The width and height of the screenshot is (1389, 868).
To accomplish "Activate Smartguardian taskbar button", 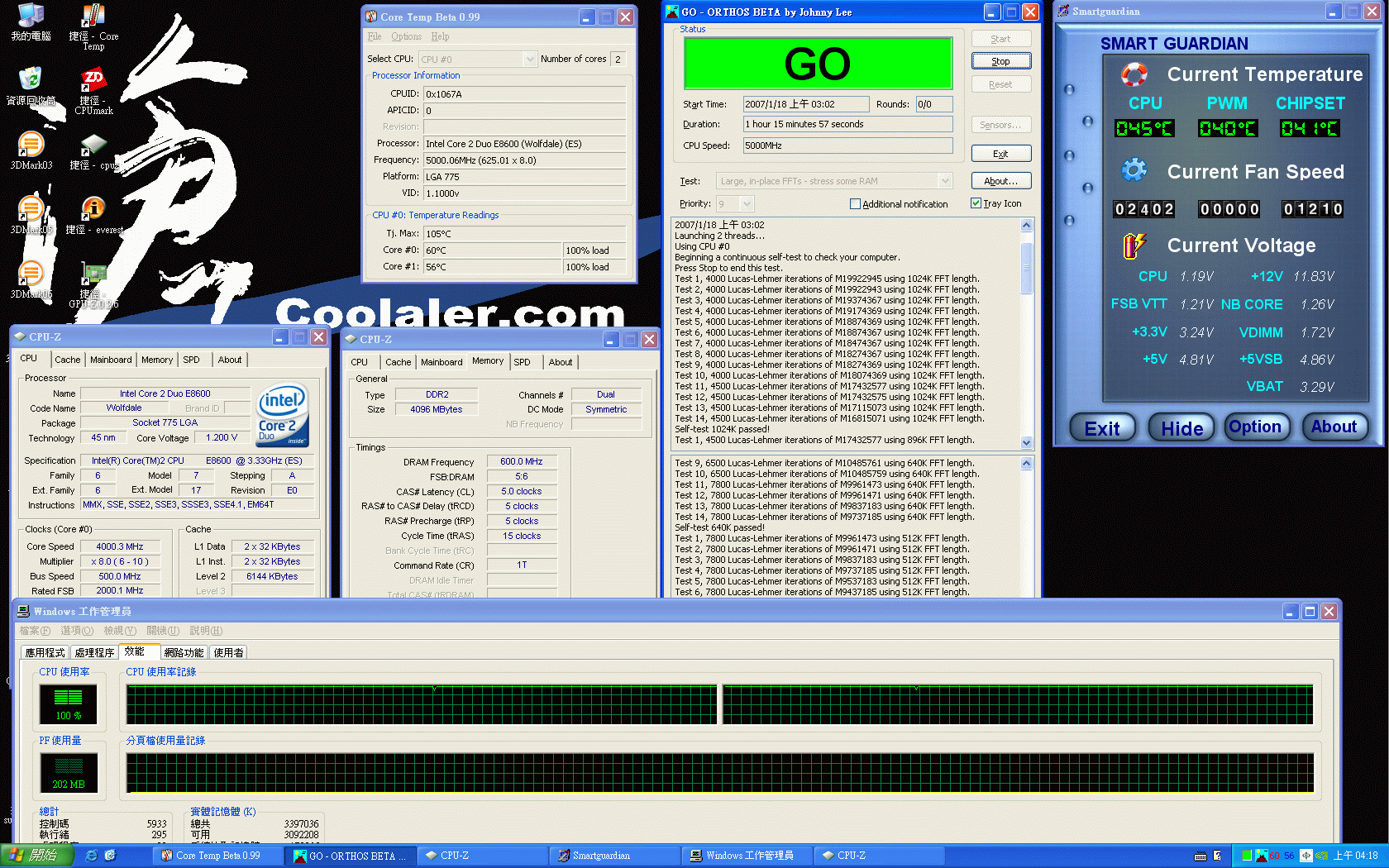I will pos(613,856).
